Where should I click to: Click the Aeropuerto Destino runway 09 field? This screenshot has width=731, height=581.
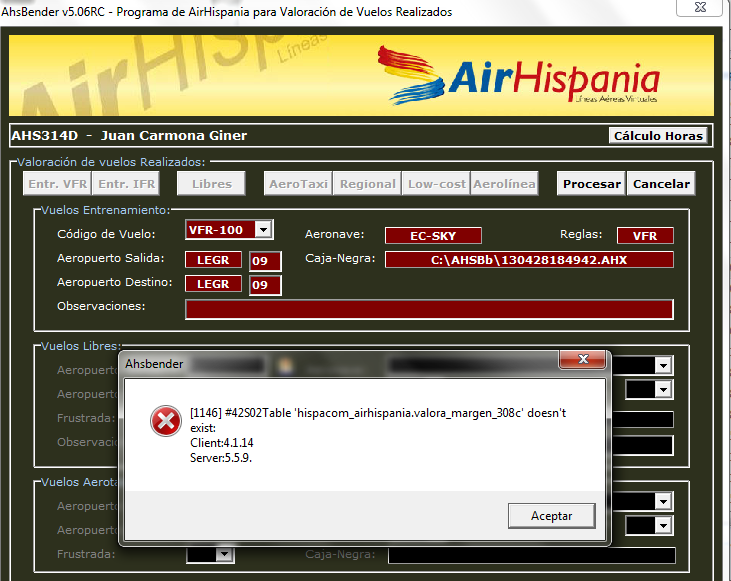pos(265,285)
